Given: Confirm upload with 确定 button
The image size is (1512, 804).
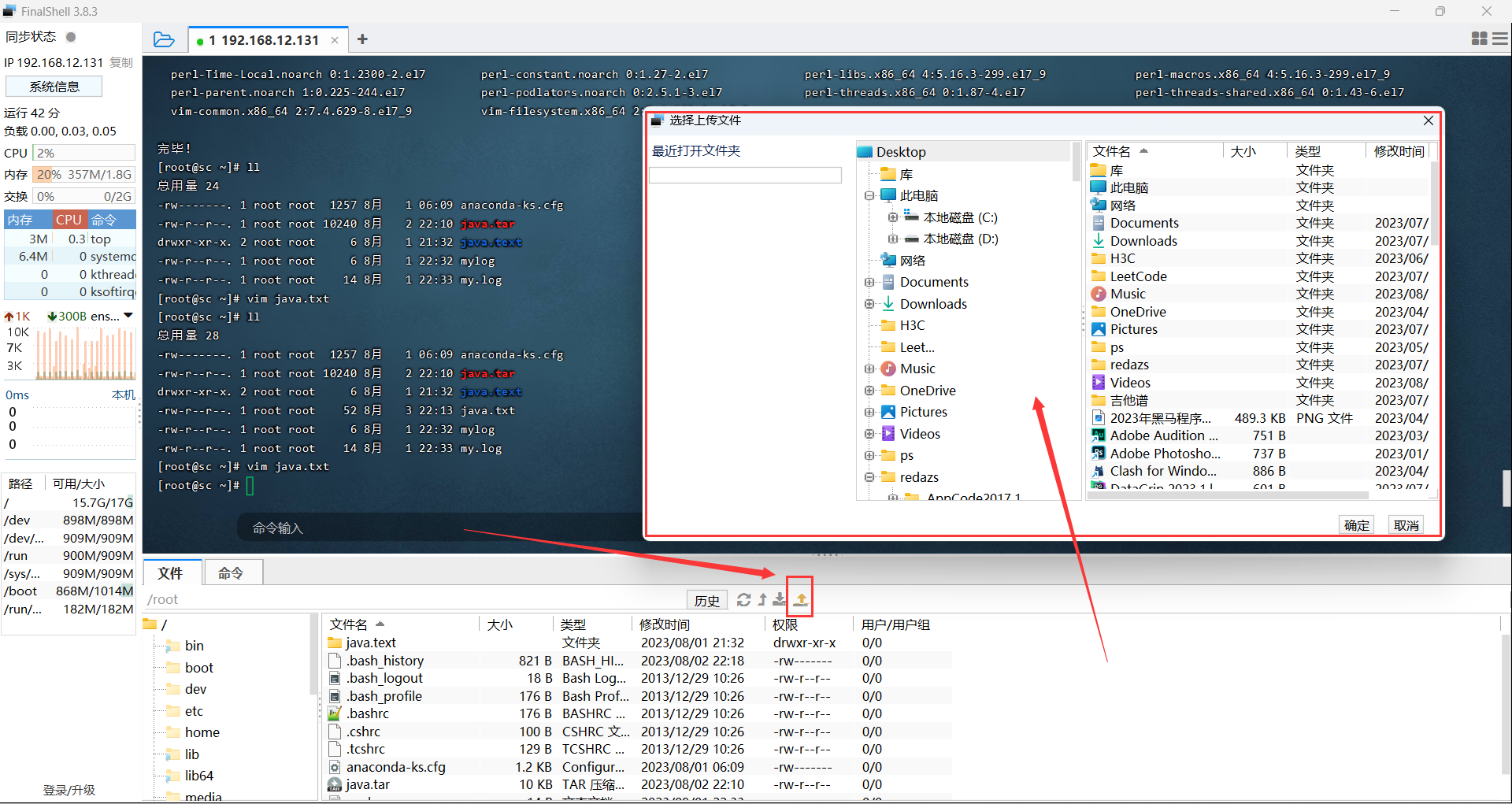Looking at the screenshot, I should tap(1356, 525).
